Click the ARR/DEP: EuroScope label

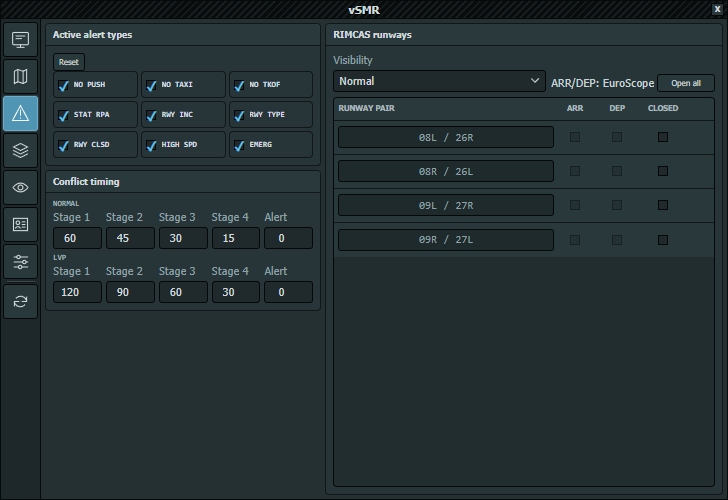pos(602,84)
